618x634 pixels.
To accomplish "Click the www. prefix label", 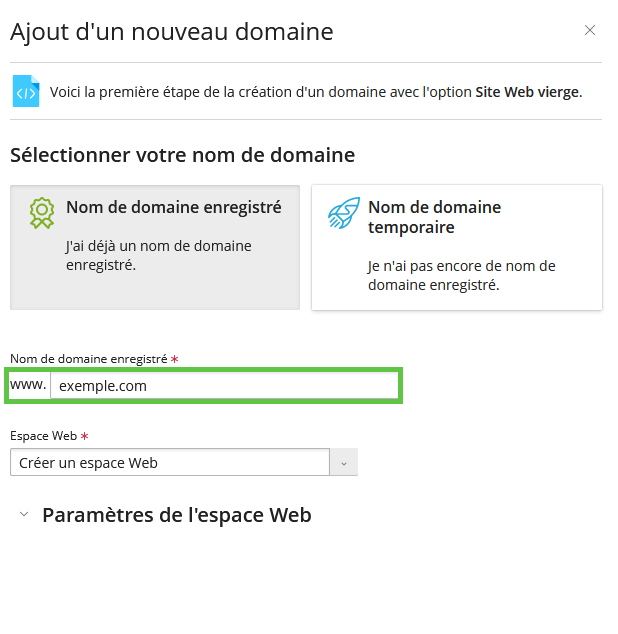I will (x=28, y=385).
